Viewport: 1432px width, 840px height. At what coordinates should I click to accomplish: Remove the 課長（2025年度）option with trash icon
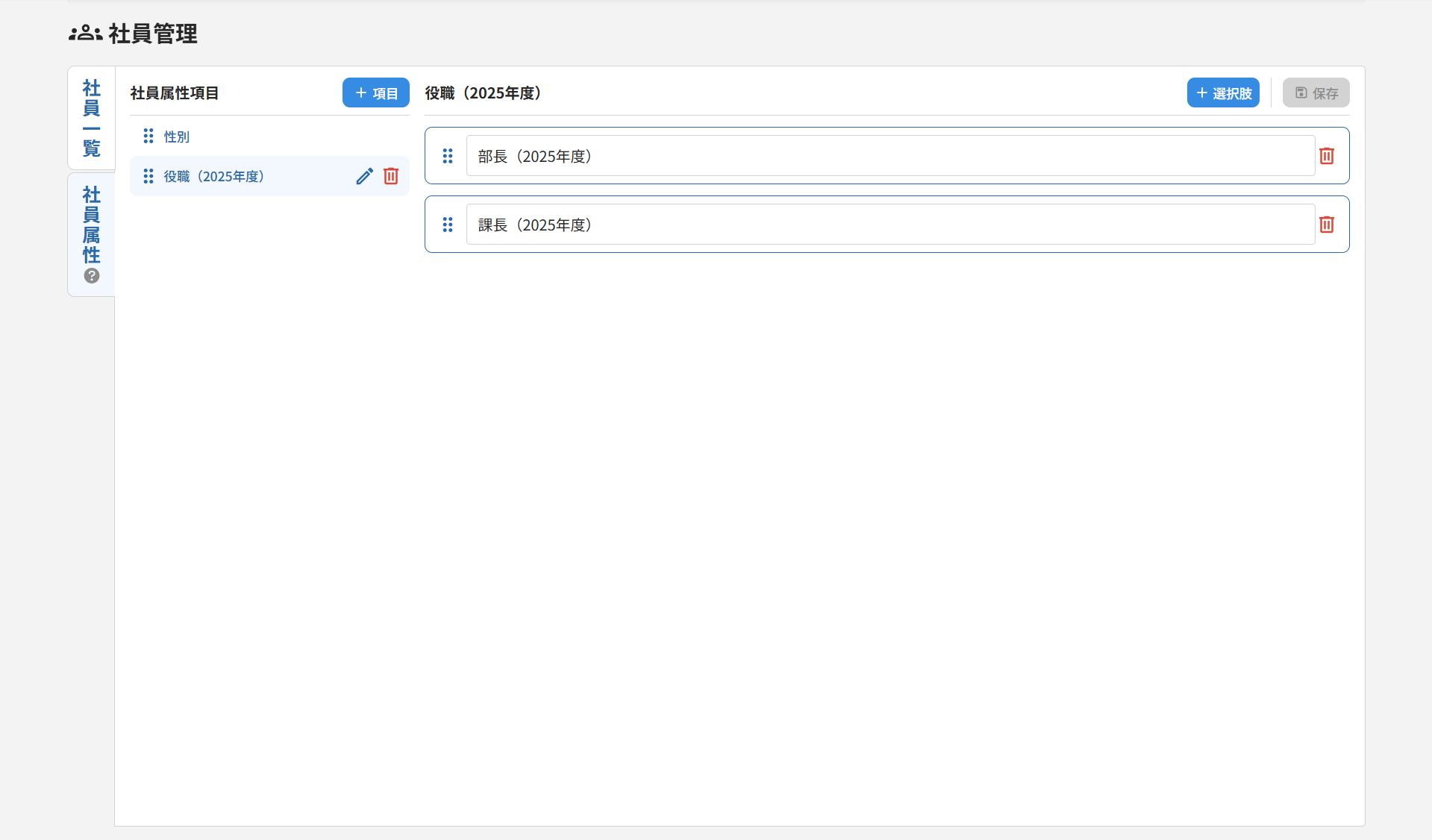click(x=1327, y=225)
